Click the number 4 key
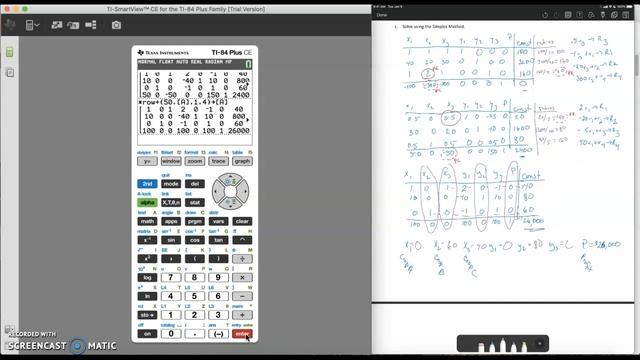 coord(171,296)
